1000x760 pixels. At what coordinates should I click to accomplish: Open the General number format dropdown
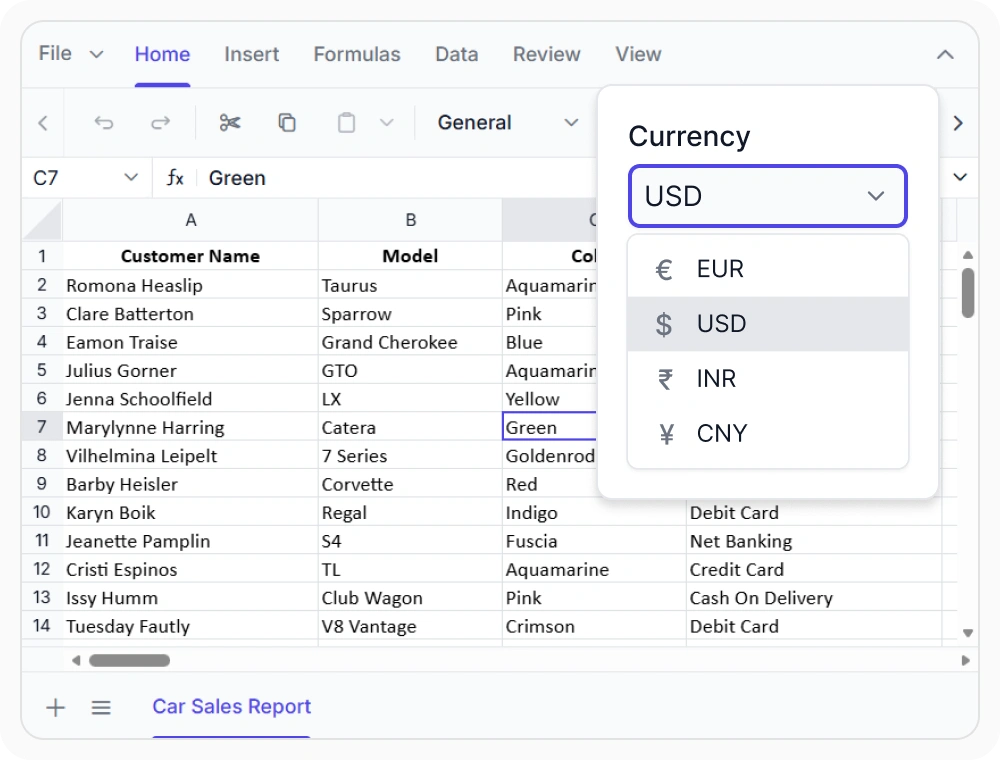pyautogui.click(x=508, y=122)
